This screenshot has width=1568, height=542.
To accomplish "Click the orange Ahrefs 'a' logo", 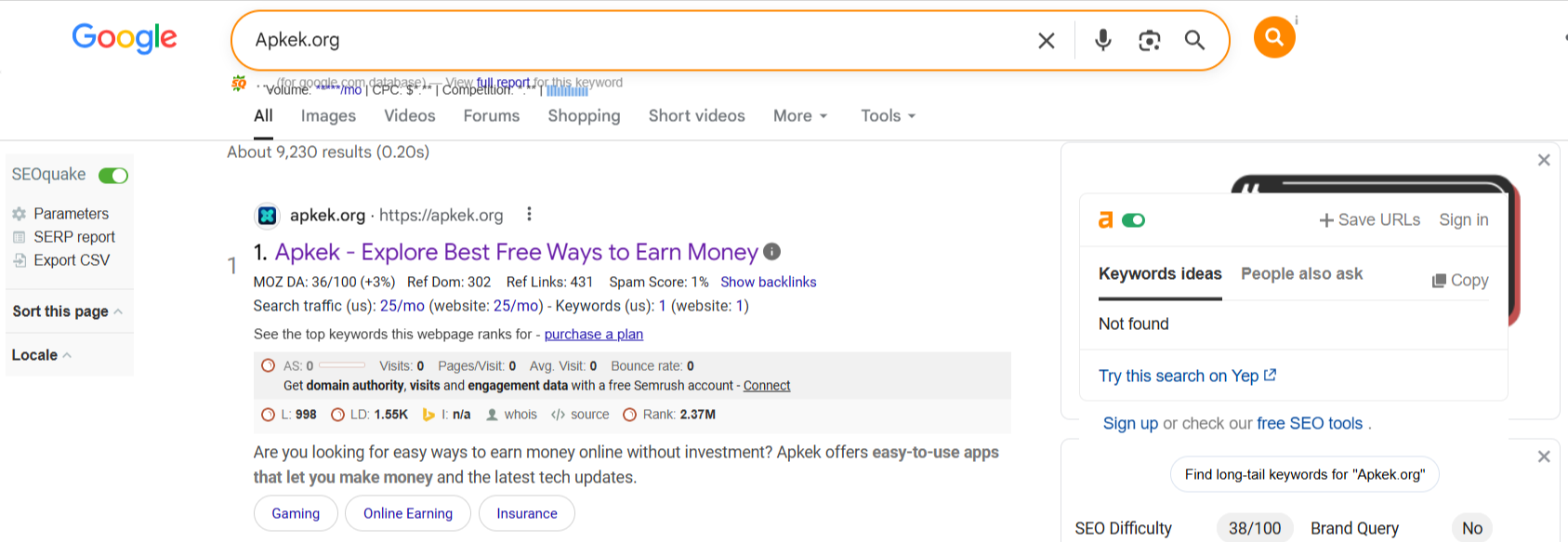I will point(1105,219).
